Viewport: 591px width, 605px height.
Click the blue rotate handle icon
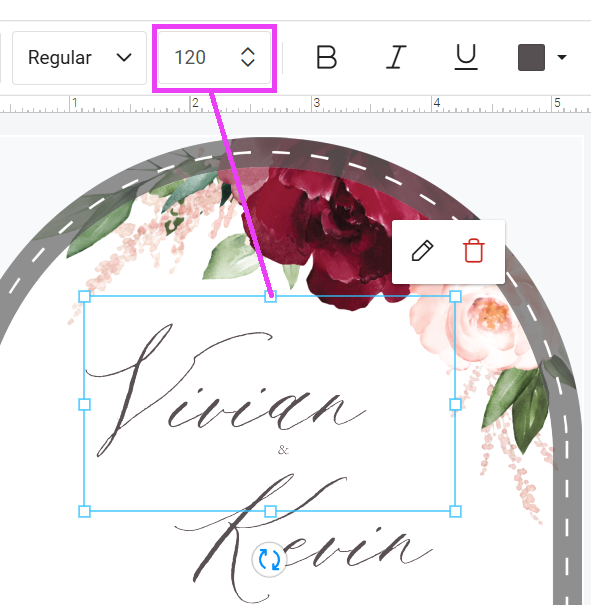[x=269, y=559]
